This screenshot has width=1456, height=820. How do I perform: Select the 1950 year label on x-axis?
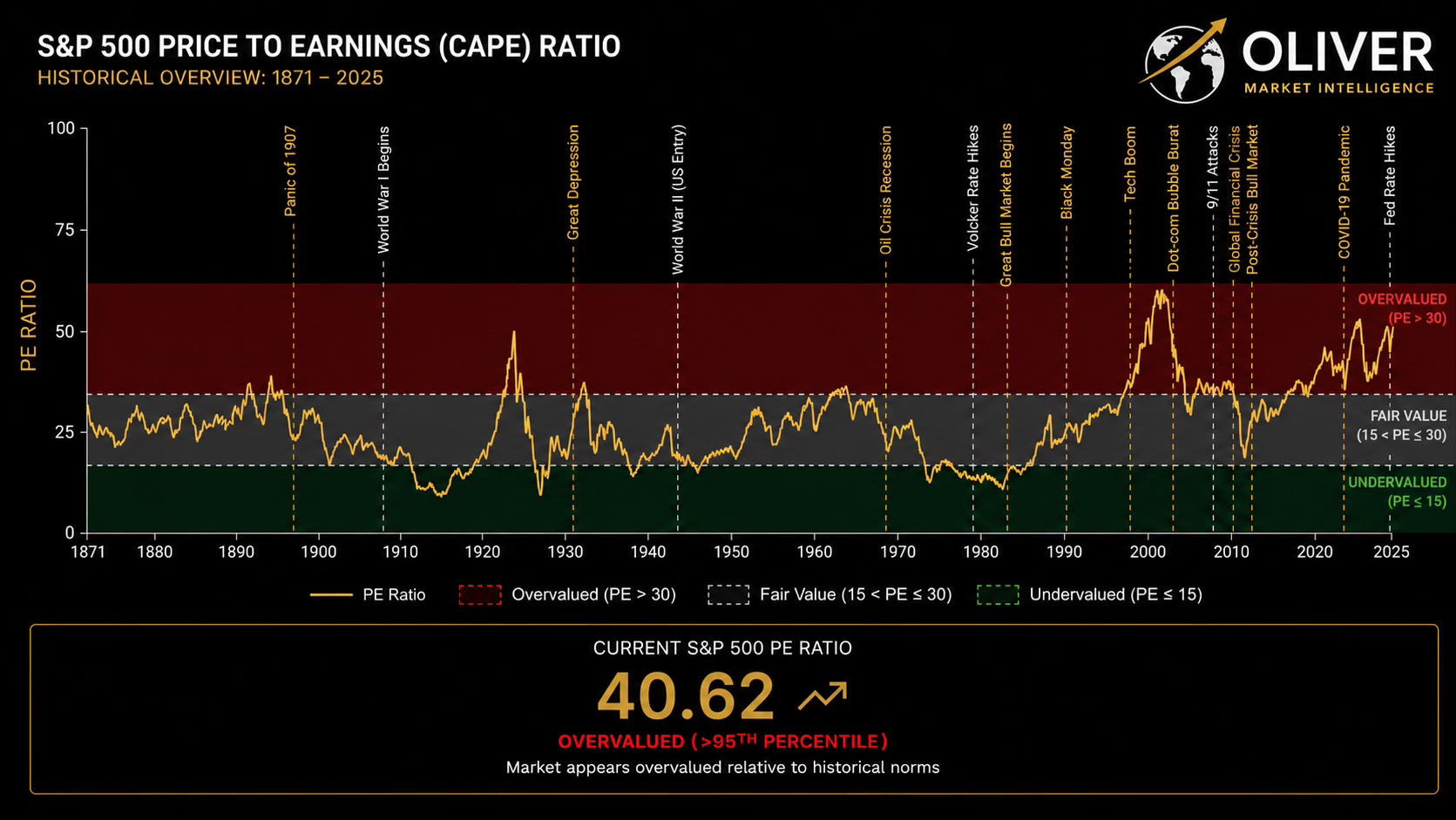pos(731,552)
